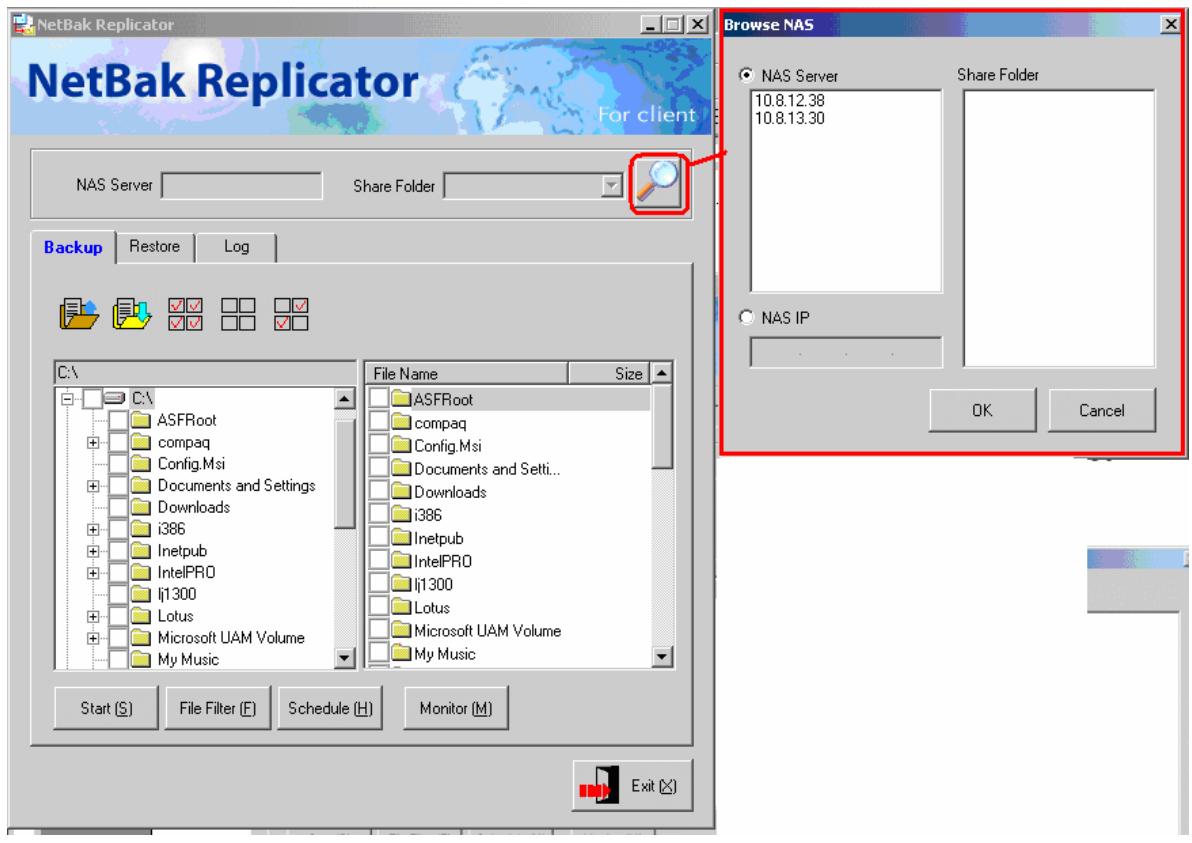The image size is (1192, 843).
Task: Check the Downloads checkbox in file list
Action: click(379, 491)
